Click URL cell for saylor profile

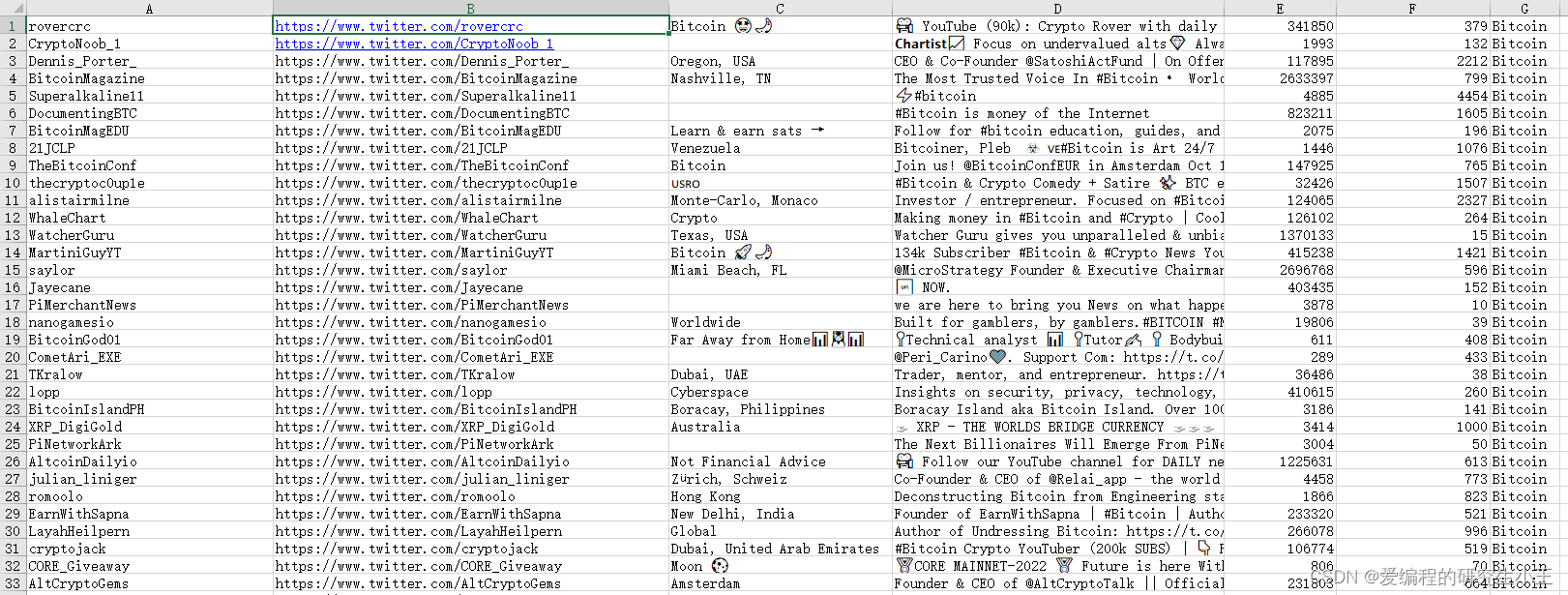pyautogui.click(x=470, y=270)
